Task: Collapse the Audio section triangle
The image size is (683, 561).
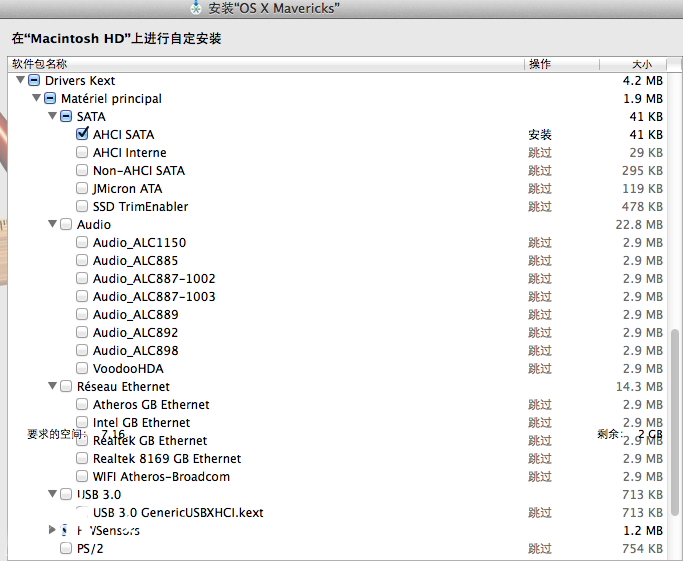Action: pos(53,224)
